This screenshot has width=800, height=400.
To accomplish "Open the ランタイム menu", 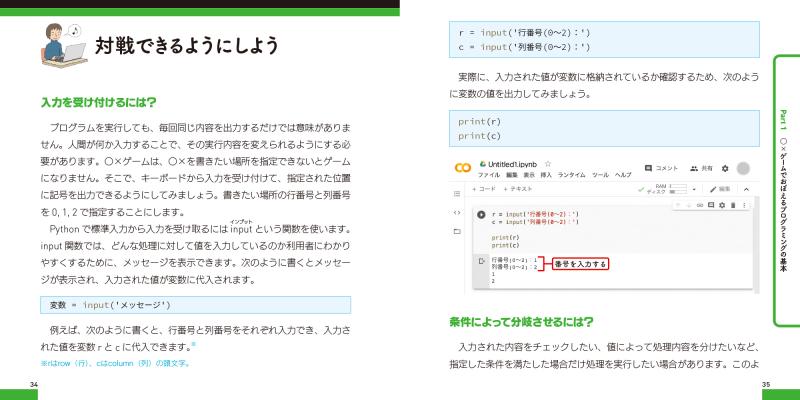I will pyautogui.click(x=572, y=175).
